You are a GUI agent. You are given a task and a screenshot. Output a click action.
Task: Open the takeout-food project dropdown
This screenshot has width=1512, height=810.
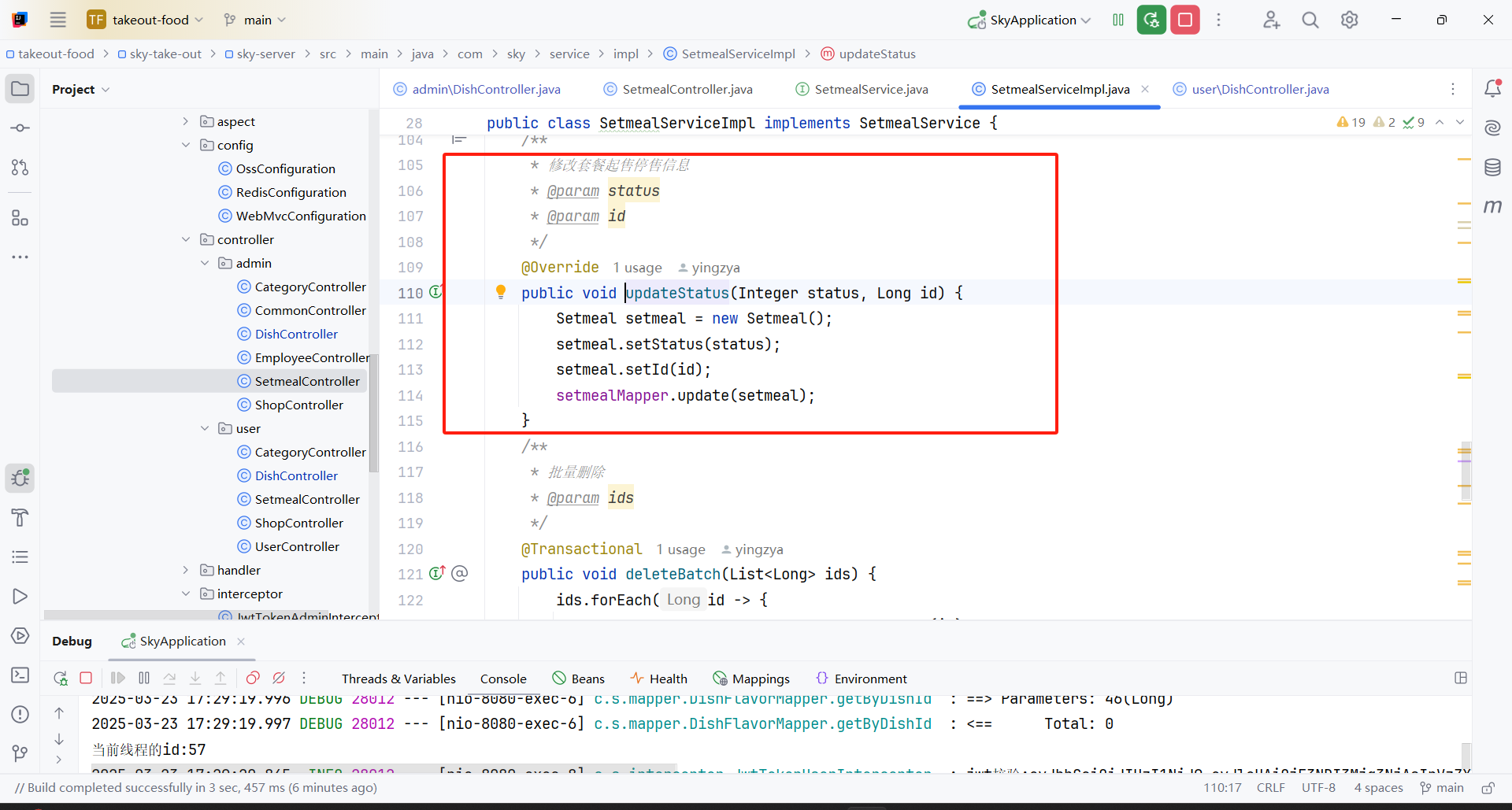(146, 20)
